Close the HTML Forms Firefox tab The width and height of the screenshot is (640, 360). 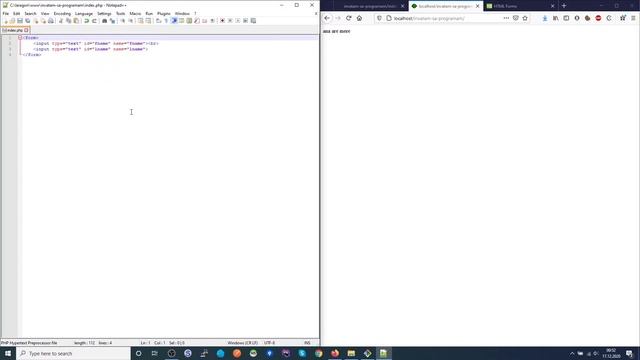pos(553,6)
